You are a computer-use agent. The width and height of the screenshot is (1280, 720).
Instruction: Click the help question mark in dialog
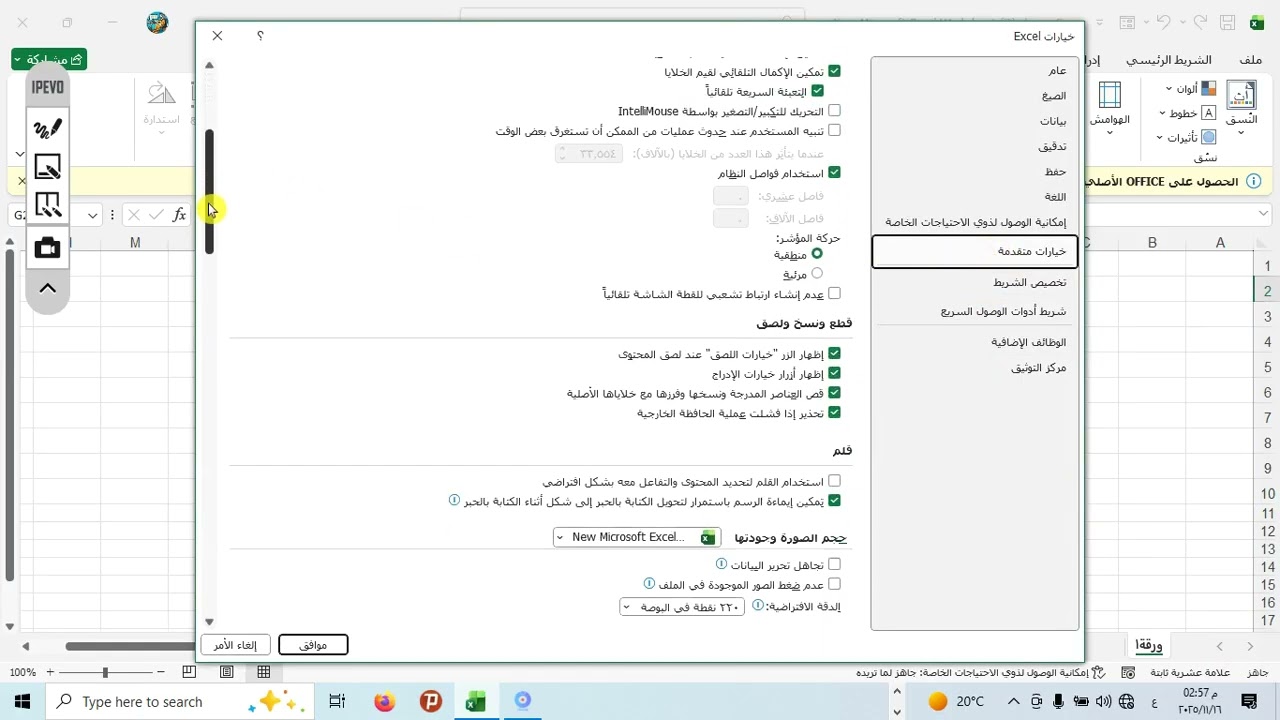tap(260, 36)
